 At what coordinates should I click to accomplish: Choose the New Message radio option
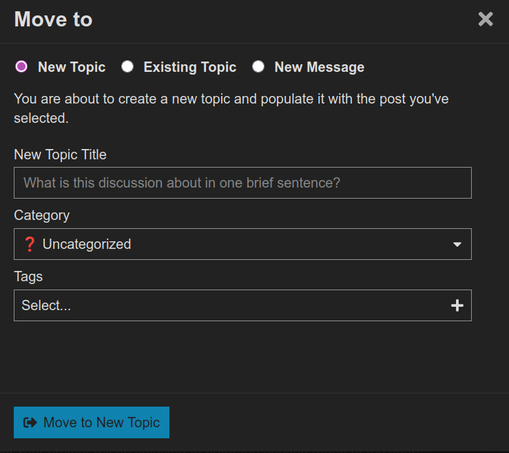click(258, 67)
